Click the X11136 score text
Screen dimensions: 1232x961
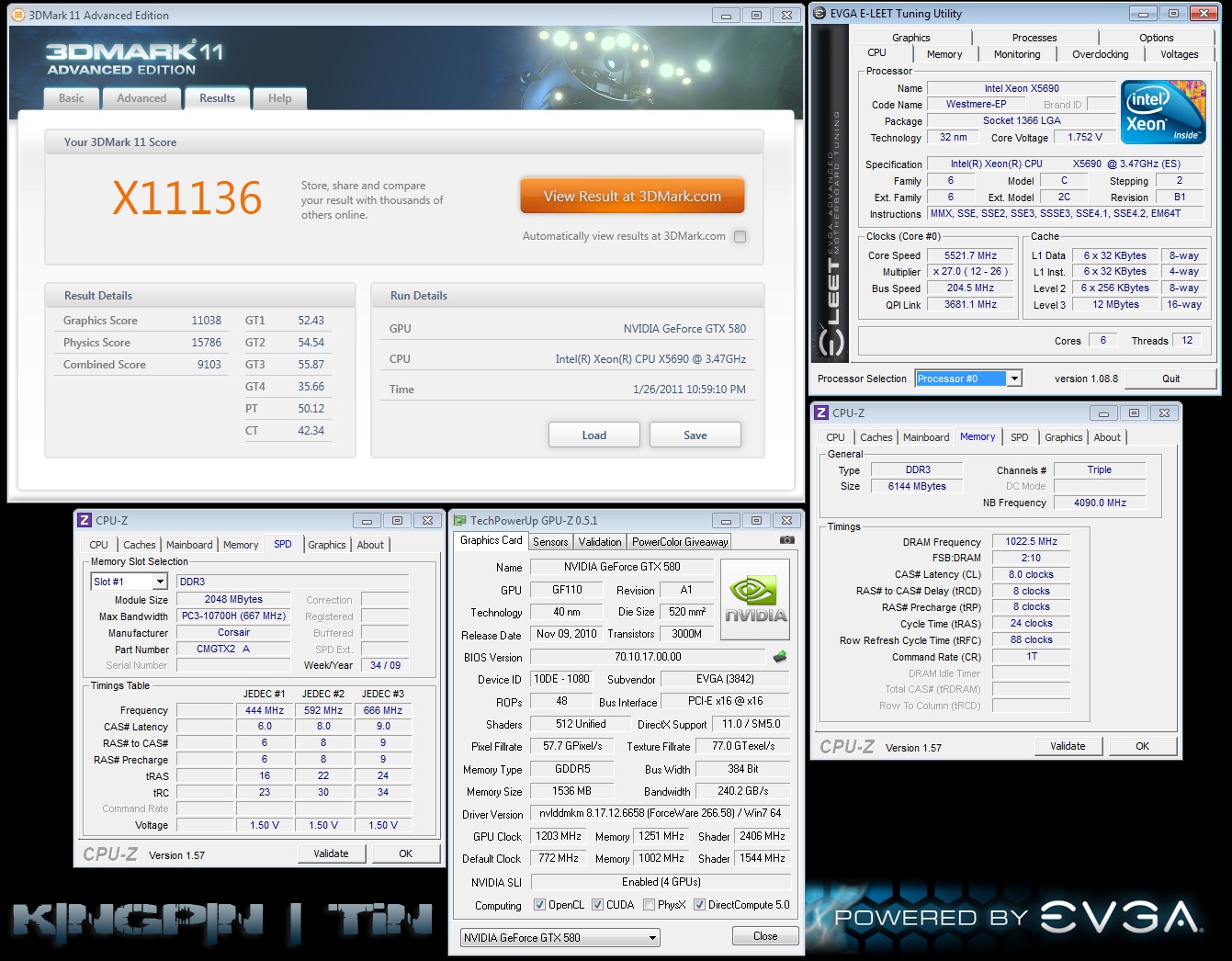coord(187,198)
